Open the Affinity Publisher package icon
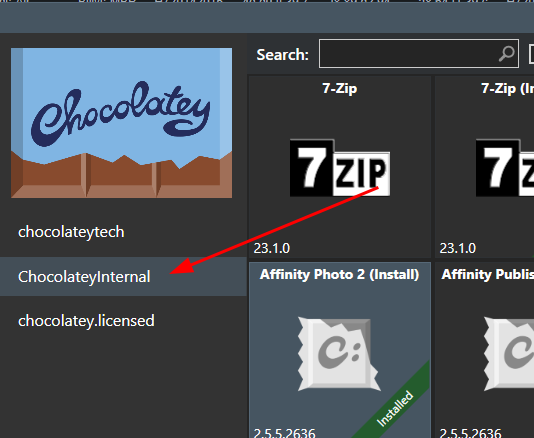This screenshot has height=438, width=534. click(x=509, y=354)
